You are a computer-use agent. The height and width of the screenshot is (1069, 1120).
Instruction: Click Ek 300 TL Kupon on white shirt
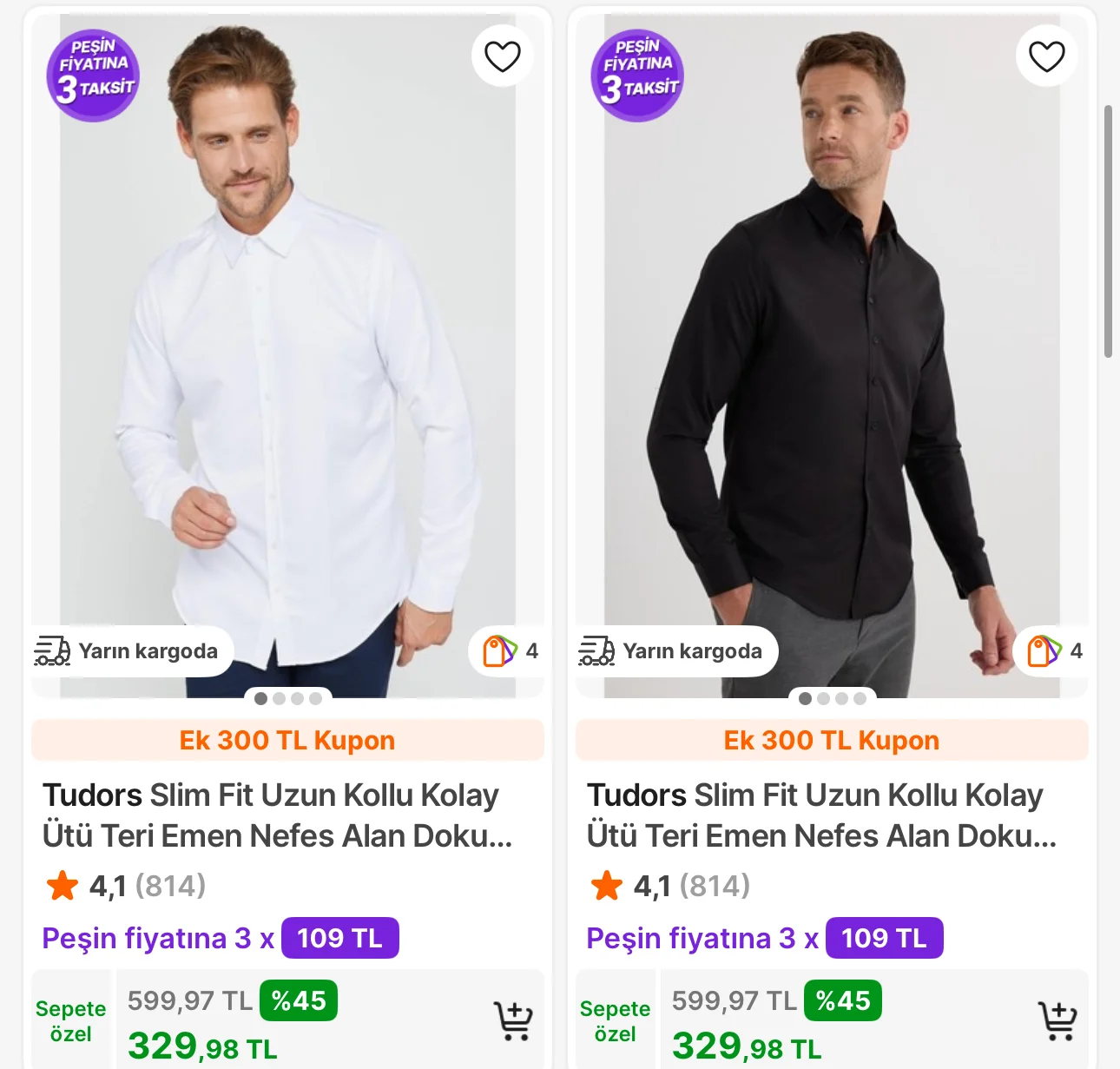(287, 740)
